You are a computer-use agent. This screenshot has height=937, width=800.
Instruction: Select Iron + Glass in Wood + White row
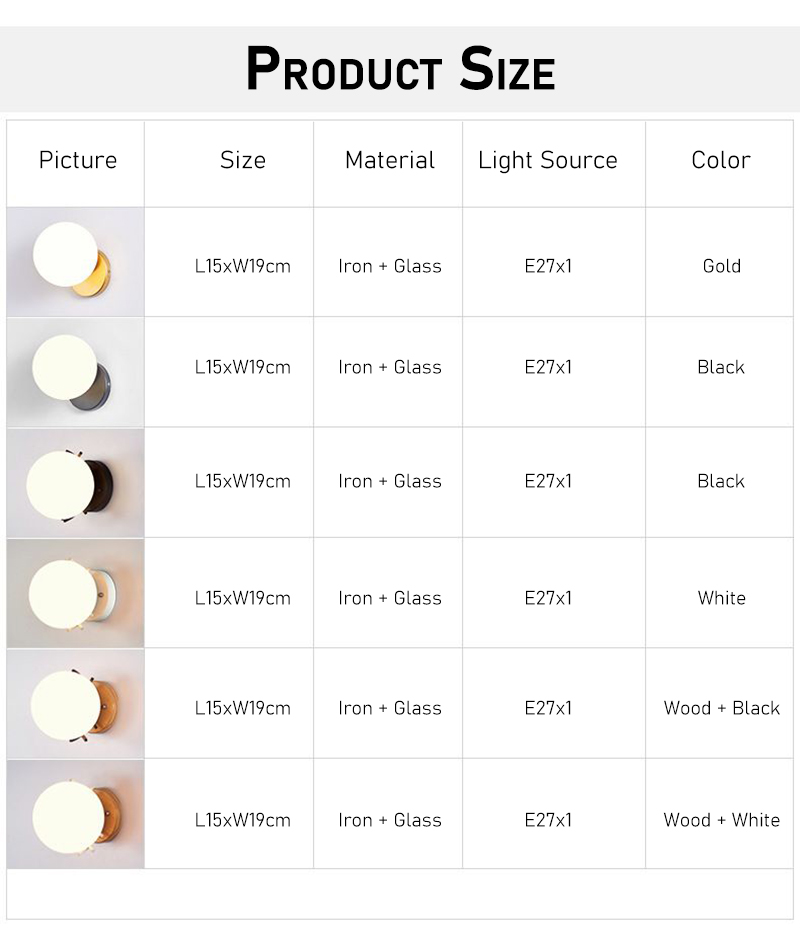390,820
